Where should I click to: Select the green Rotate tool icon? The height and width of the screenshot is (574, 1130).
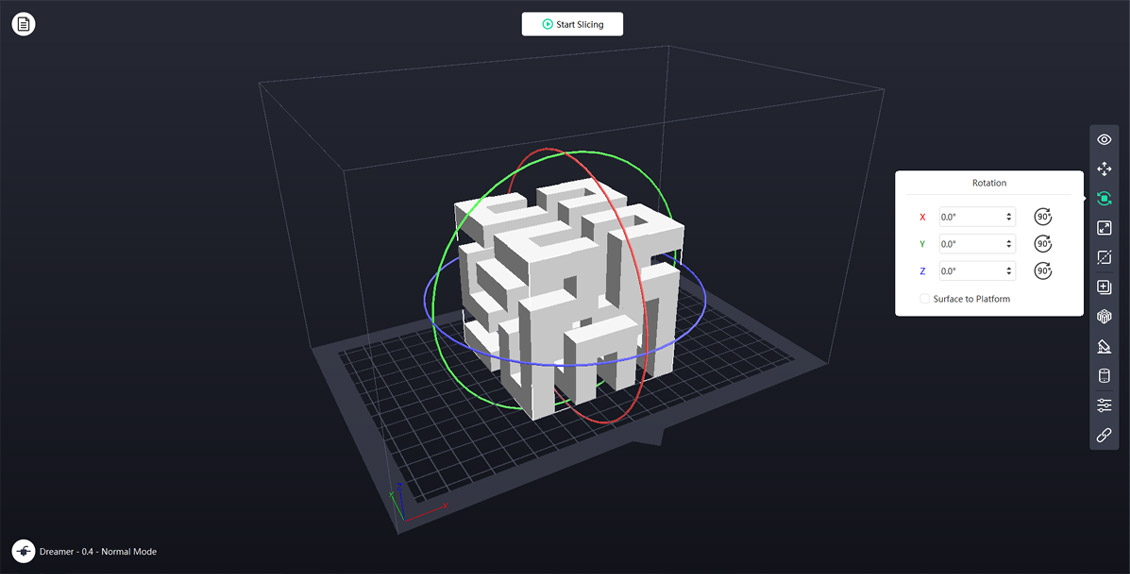pos(1104,198)
